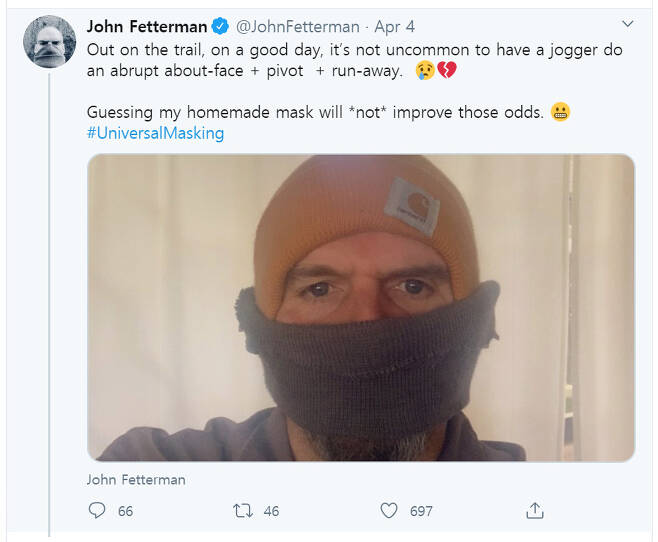Click the crying face emoji
The image size is (658, 542).
click(425, 70)
